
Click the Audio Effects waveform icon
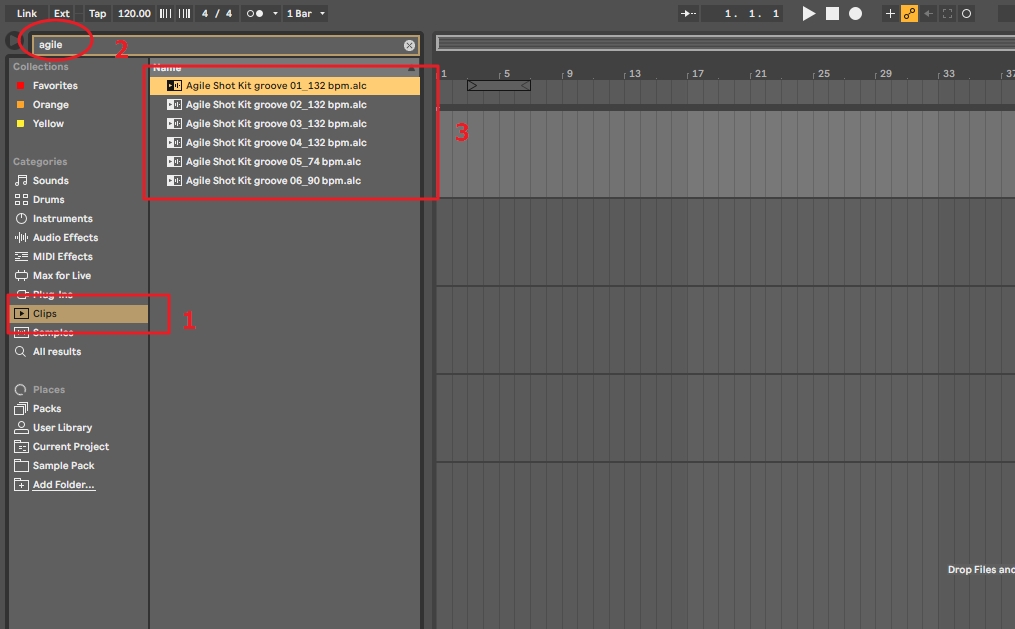pos(21,237)
